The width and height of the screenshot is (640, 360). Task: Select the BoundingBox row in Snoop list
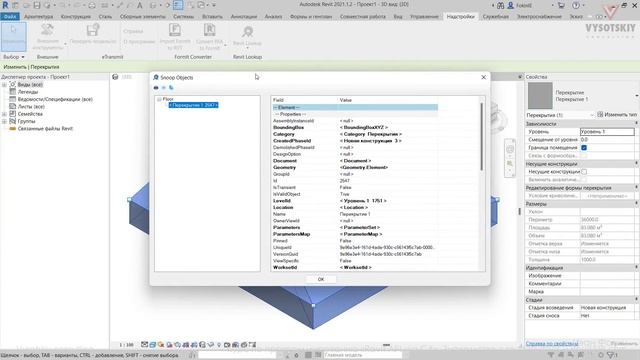coord(355,127)
